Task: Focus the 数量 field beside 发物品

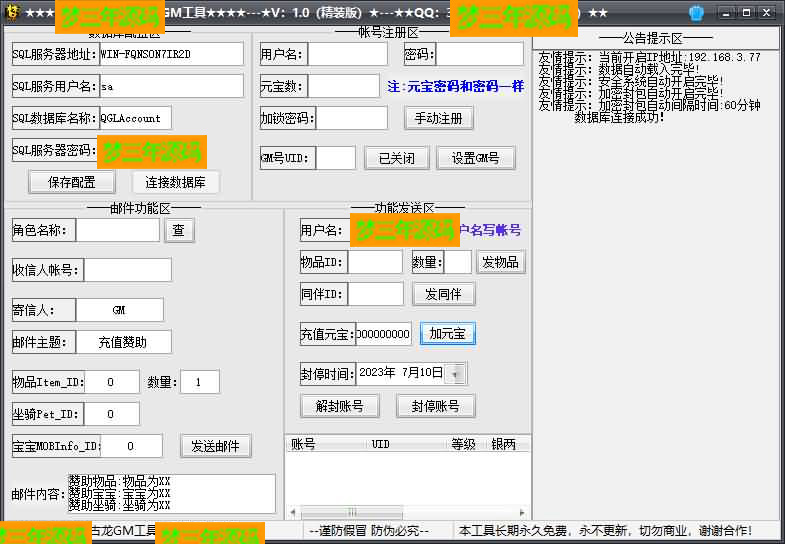Action: coord(458,262)
